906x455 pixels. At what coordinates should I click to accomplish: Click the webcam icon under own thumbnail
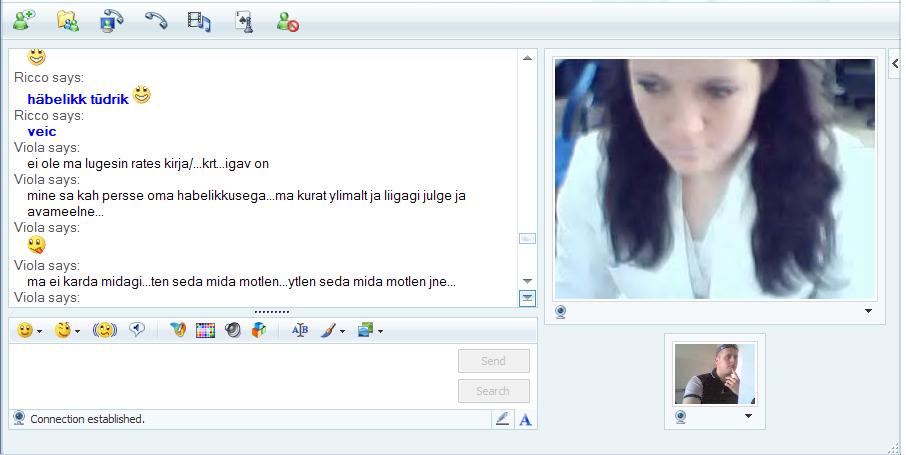(681, 417)
